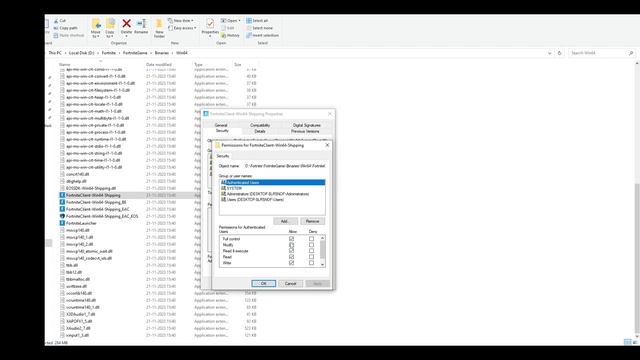This screenshot has width=640, height=360.
Task: Click the Move to folder icon
Action: (x=96, y=24)
